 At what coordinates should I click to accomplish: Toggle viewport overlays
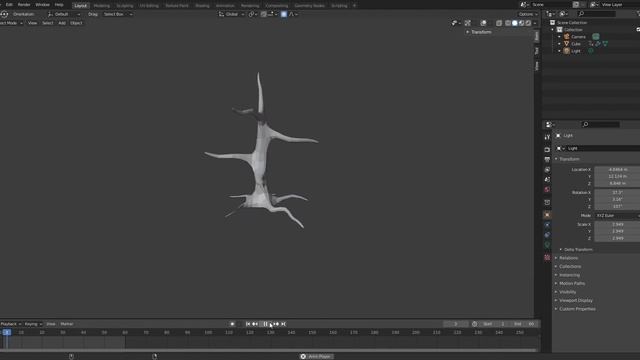(x=483, y=23)
